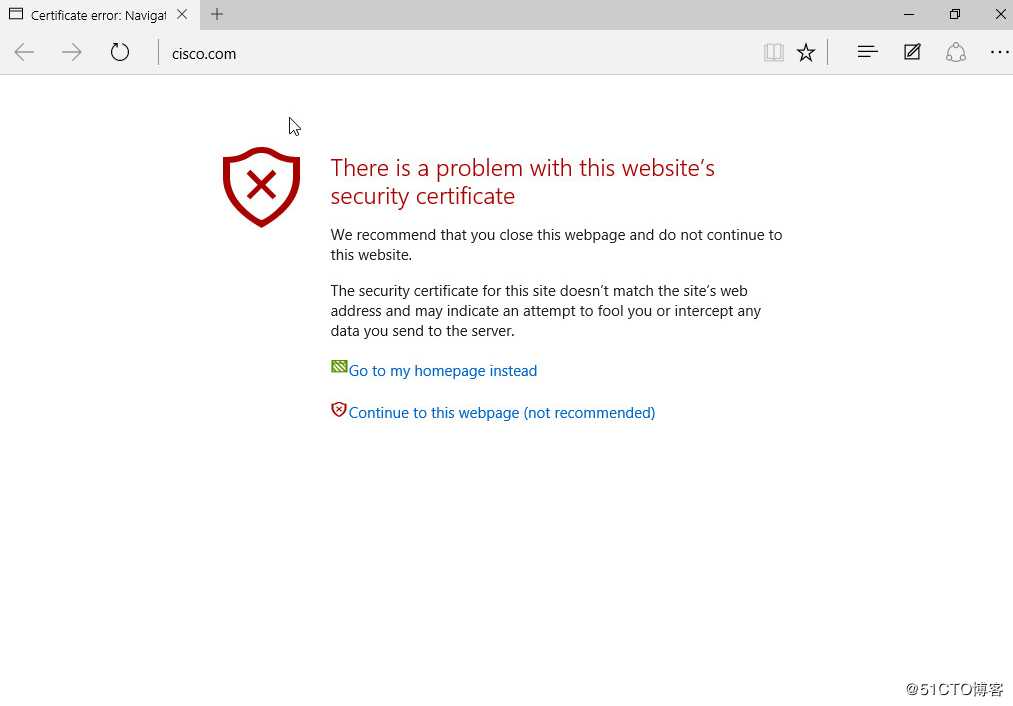Close the Certificate error tab
This screenshot has width=1013, height=706.
pyautogui.click(x=182, y=15)
